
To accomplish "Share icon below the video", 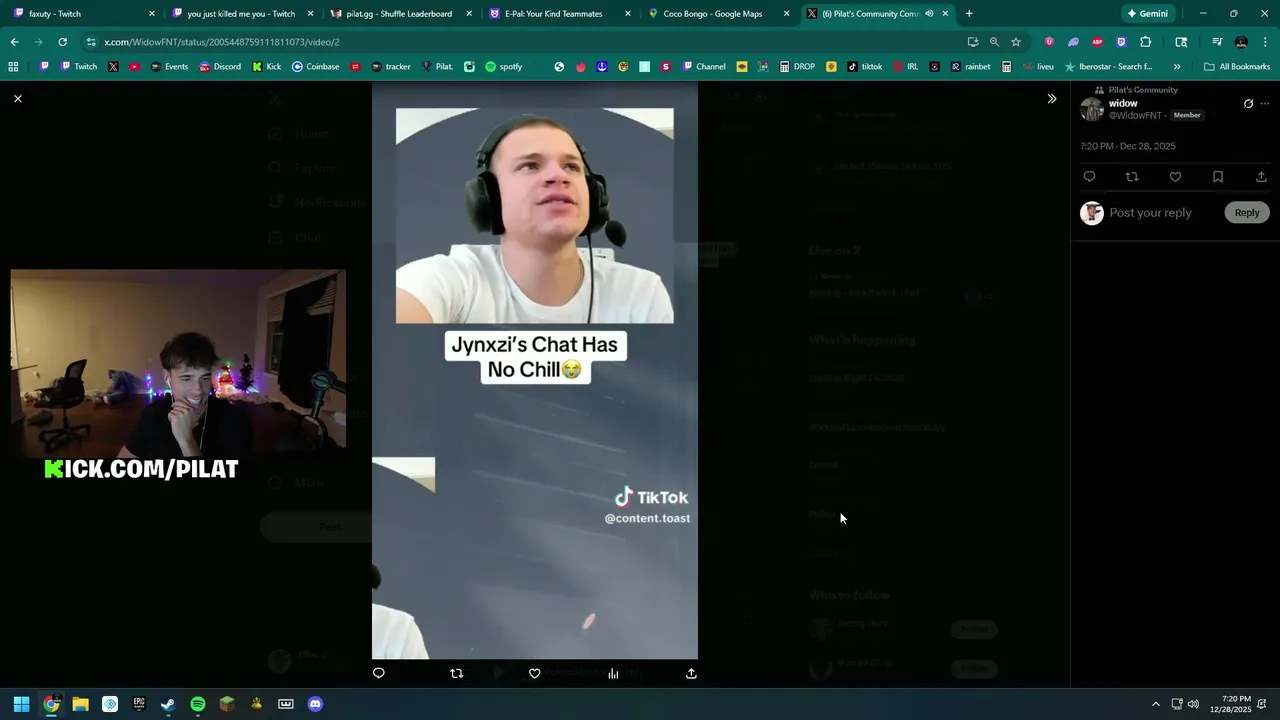I will [x=691, y=673].
